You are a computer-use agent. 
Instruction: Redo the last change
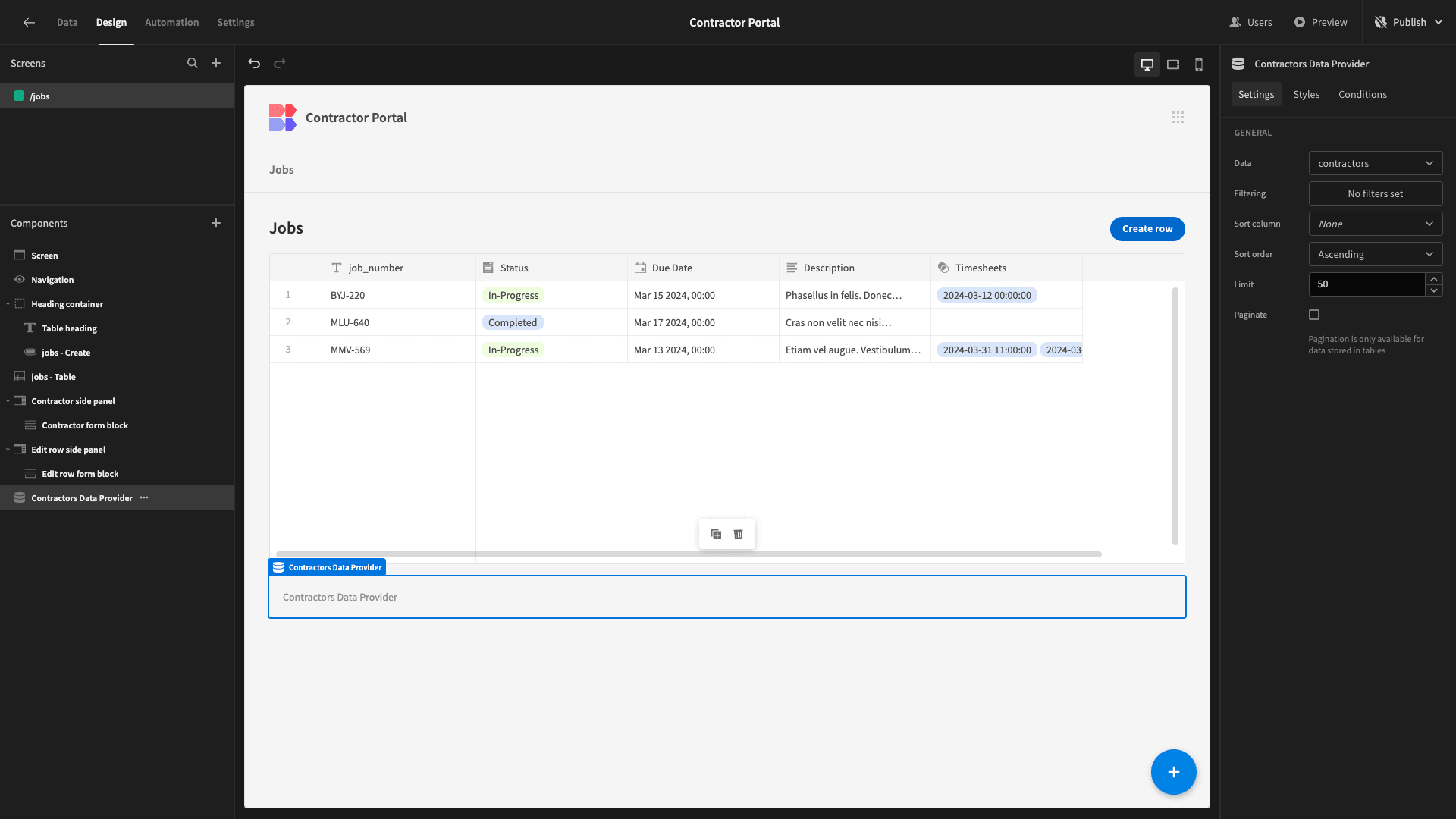click(x=280, y=64)
